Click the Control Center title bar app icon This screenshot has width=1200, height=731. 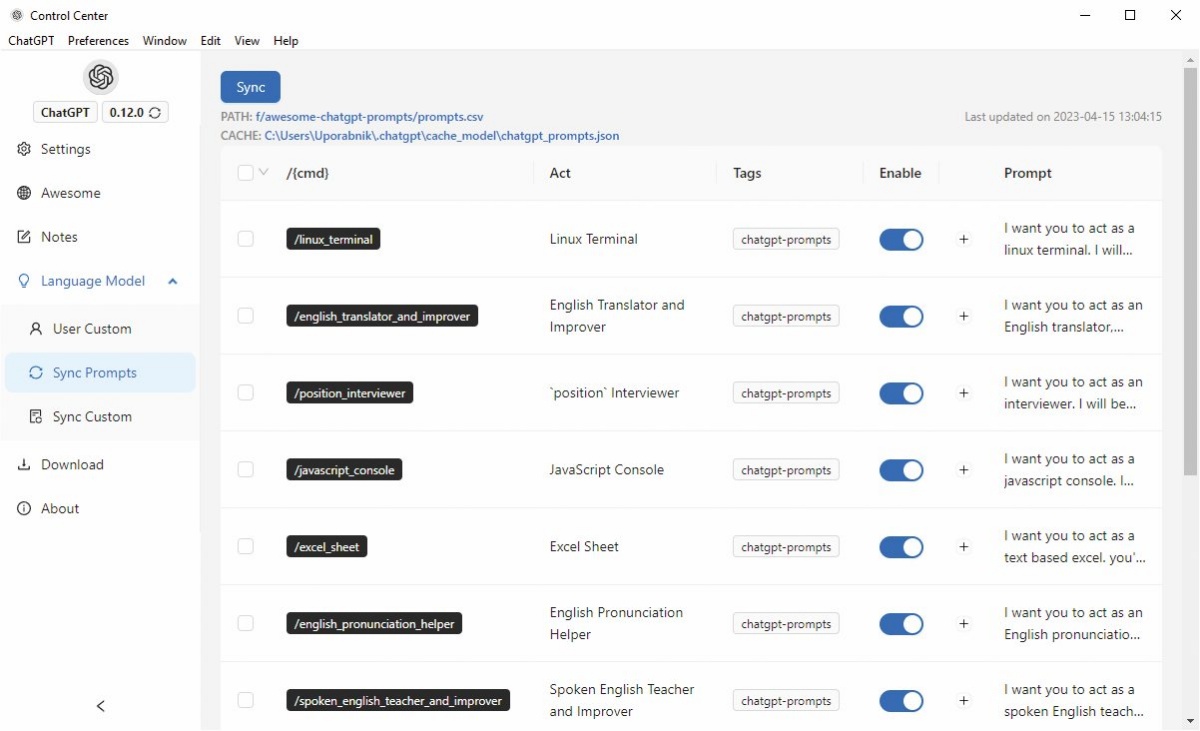pyautogui.click(x=16, y=15)
